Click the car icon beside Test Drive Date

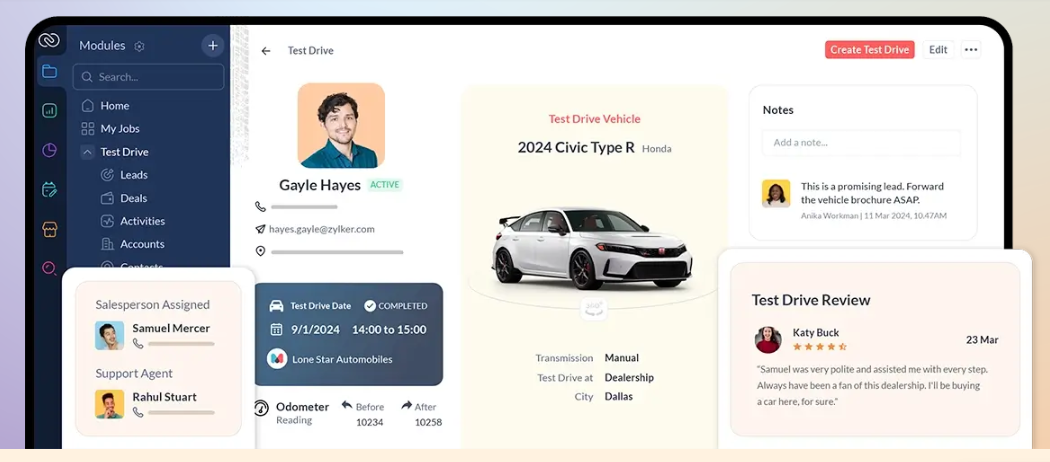tap(276, 306)
